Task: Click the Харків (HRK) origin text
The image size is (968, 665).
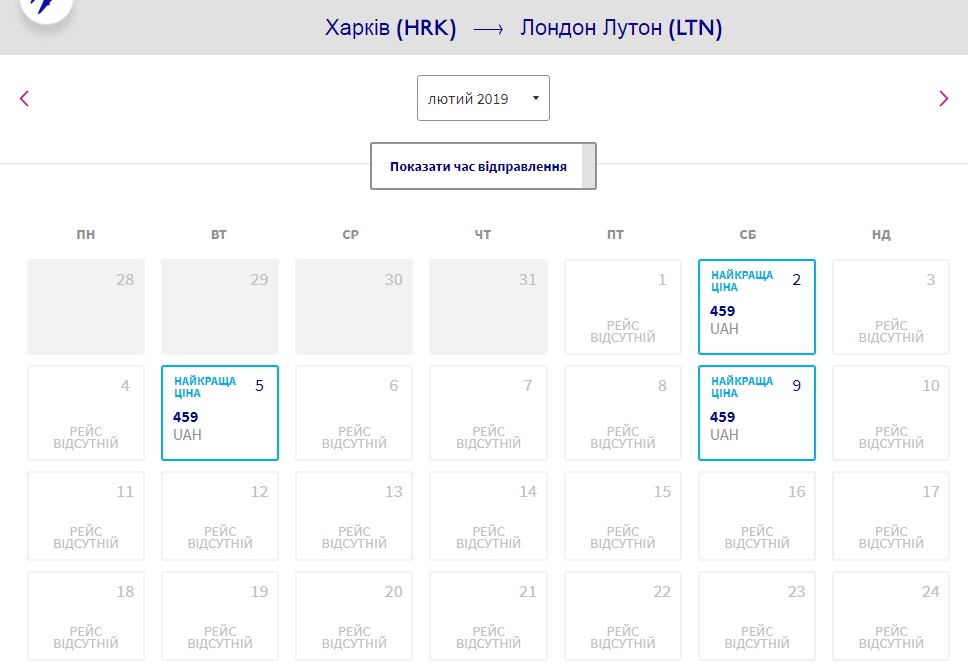Action: pos(390,28)
